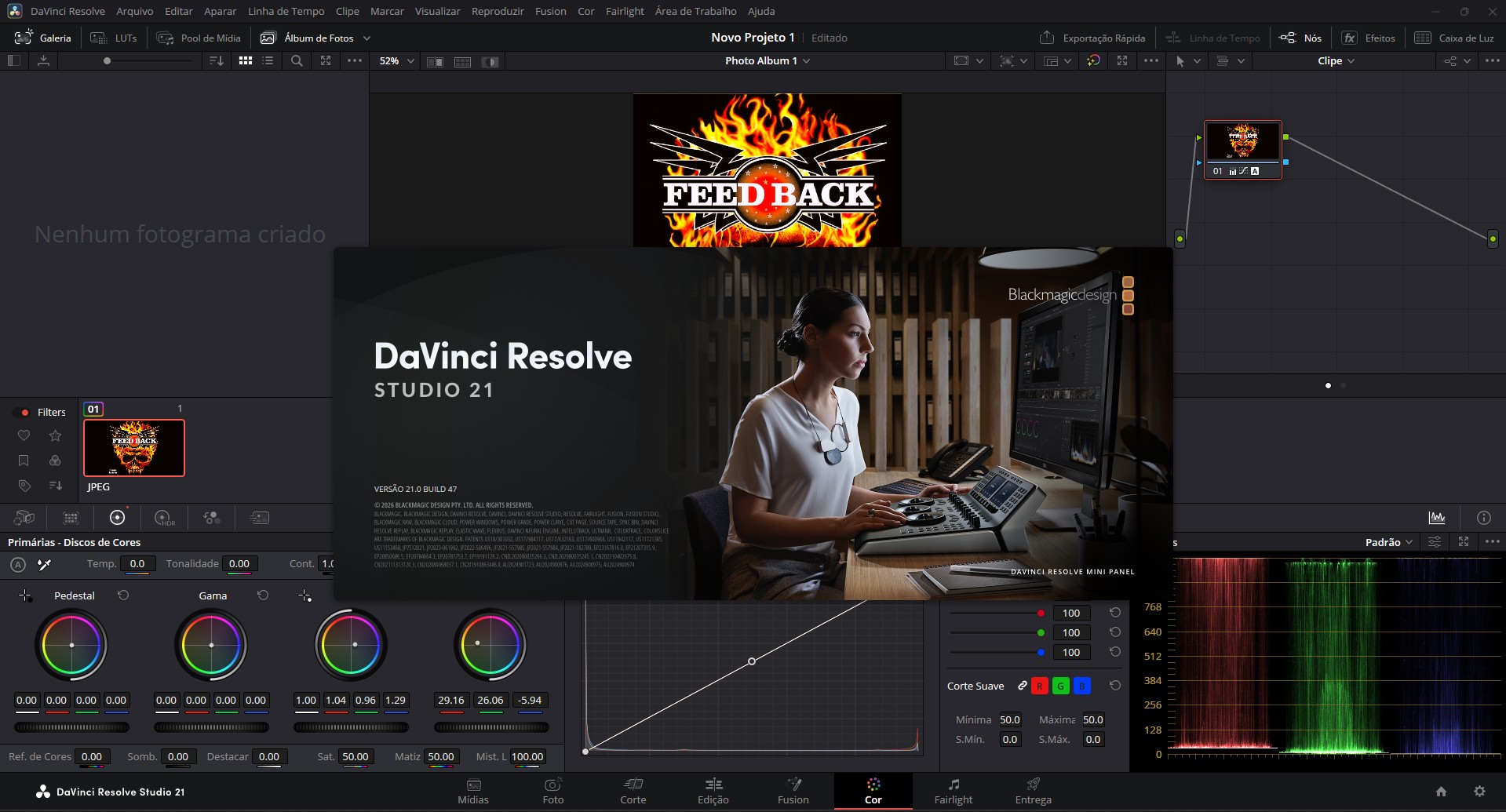Click Exportação Rápida button

tap(1092, 38)
